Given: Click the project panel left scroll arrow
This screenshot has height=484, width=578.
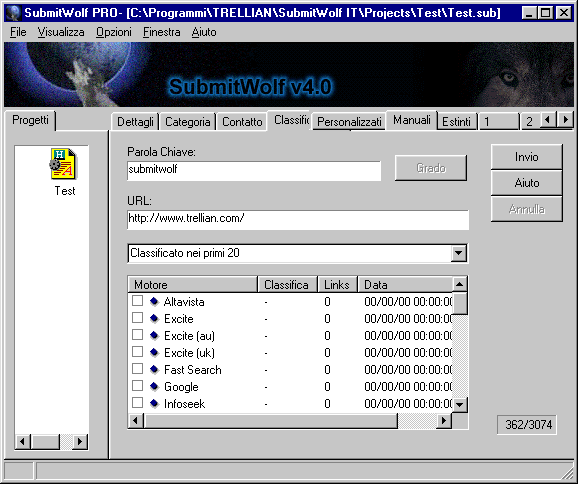Looking at the screenshot, I should pyautogui.click(x=23, y=442).
